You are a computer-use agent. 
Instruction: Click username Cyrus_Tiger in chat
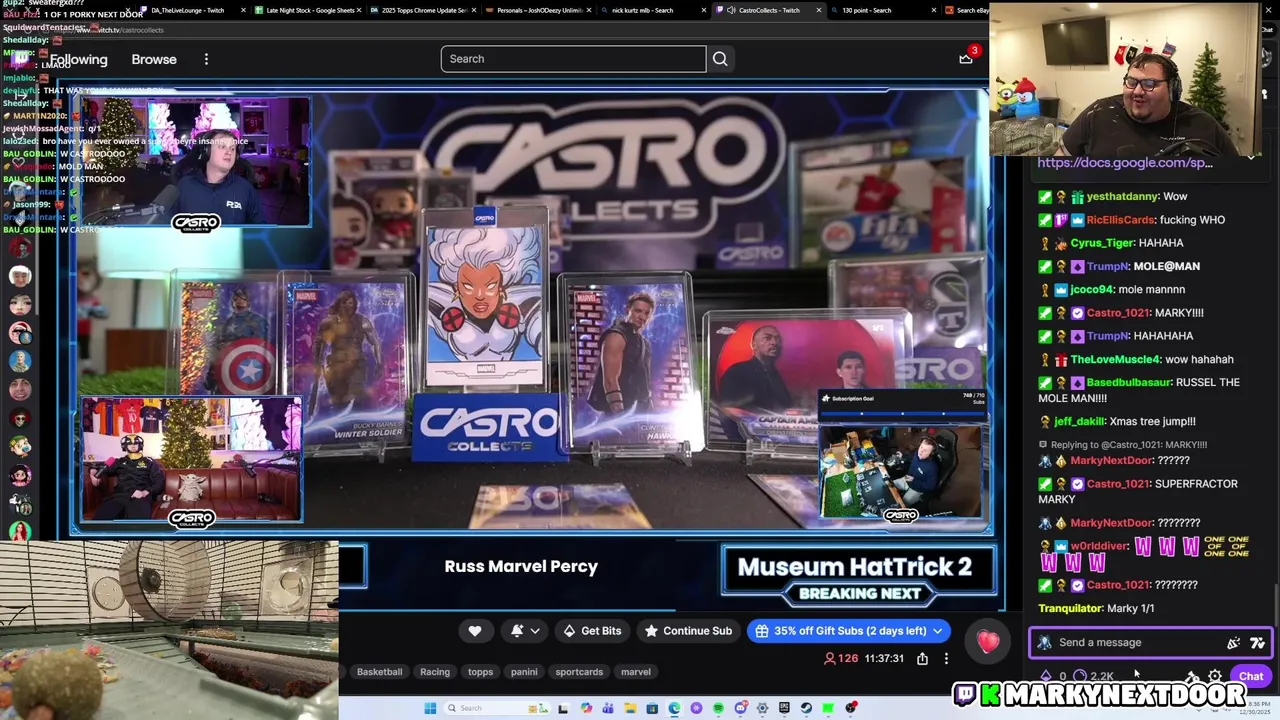(x=1101, y=243)
